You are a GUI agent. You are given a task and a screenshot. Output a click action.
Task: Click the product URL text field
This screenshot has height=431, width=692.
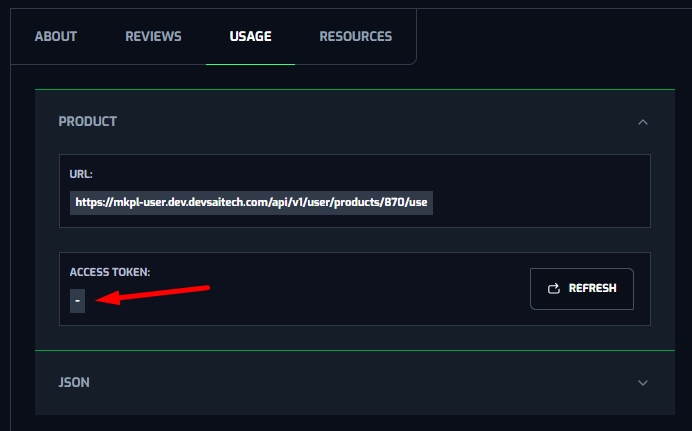[x=251, y=203]
